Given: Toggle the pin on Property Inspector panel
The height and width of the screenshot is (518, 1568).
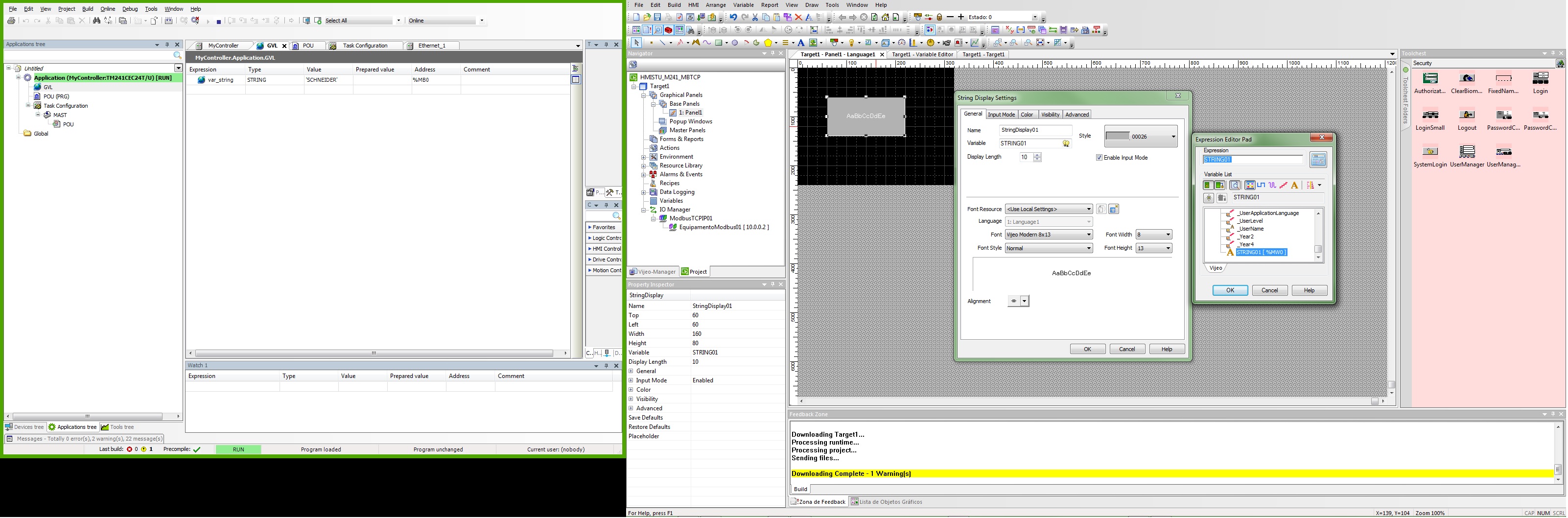Looking at the screenshot, I should pyautogui.click(x=772, y=284).
